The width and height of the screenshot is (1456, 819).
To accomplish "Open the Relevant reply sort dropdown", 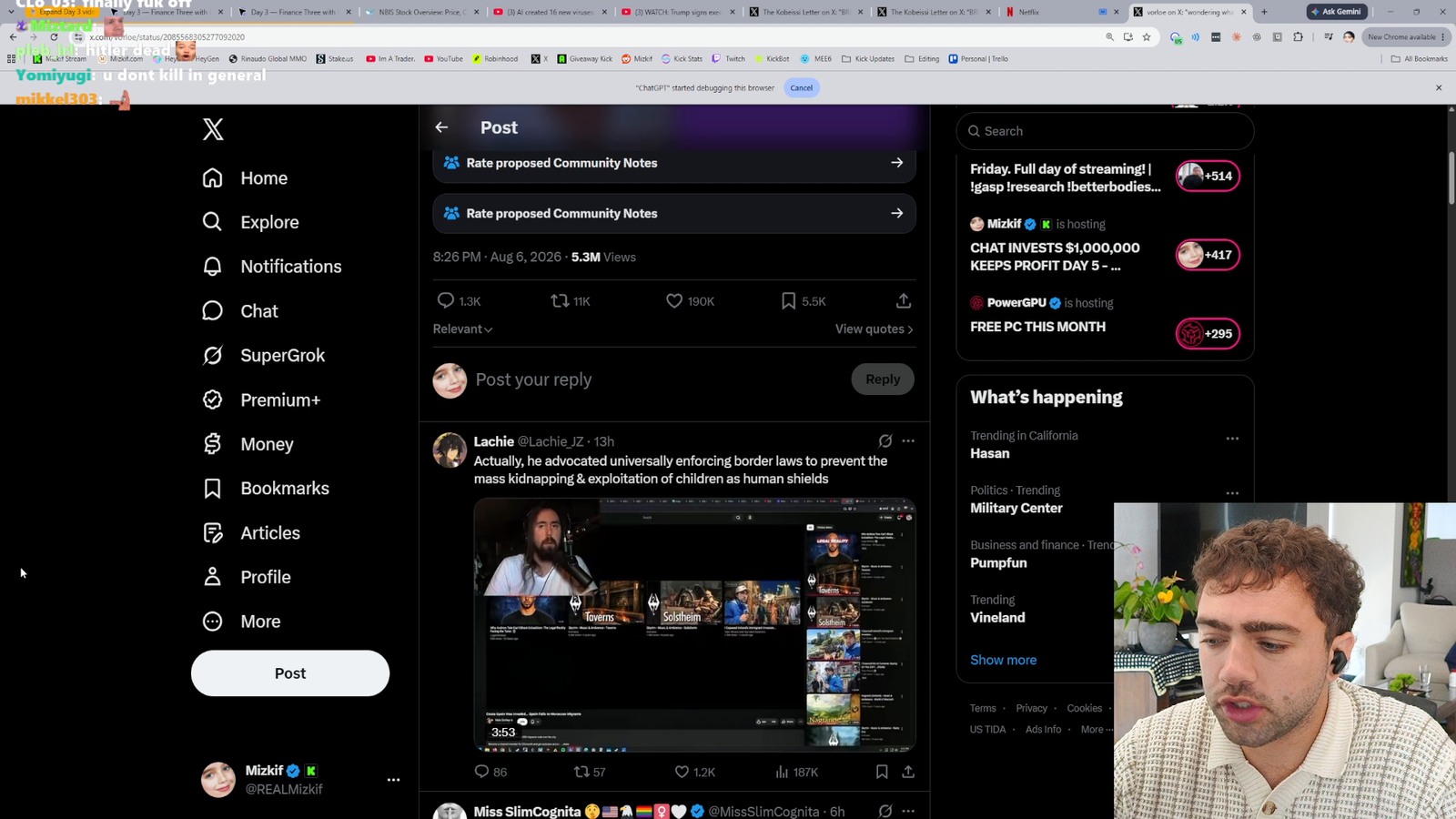I will tap(462, 329).
